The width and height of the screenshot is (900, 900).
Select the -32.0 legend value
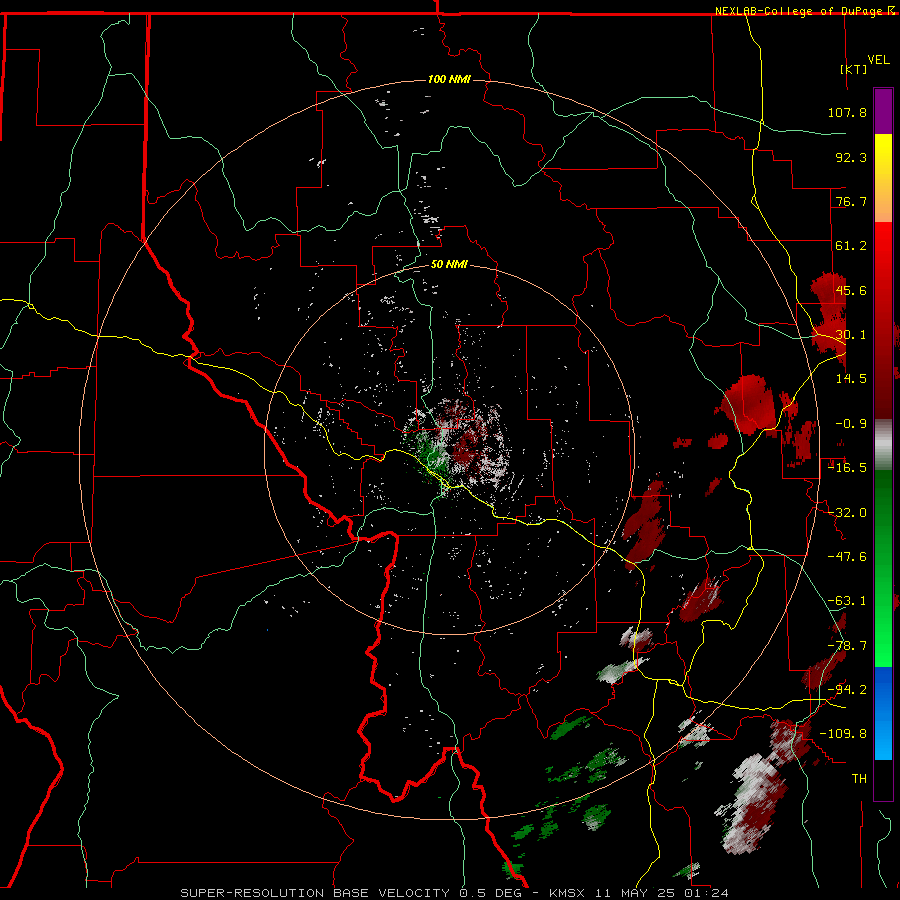point(847,513)
